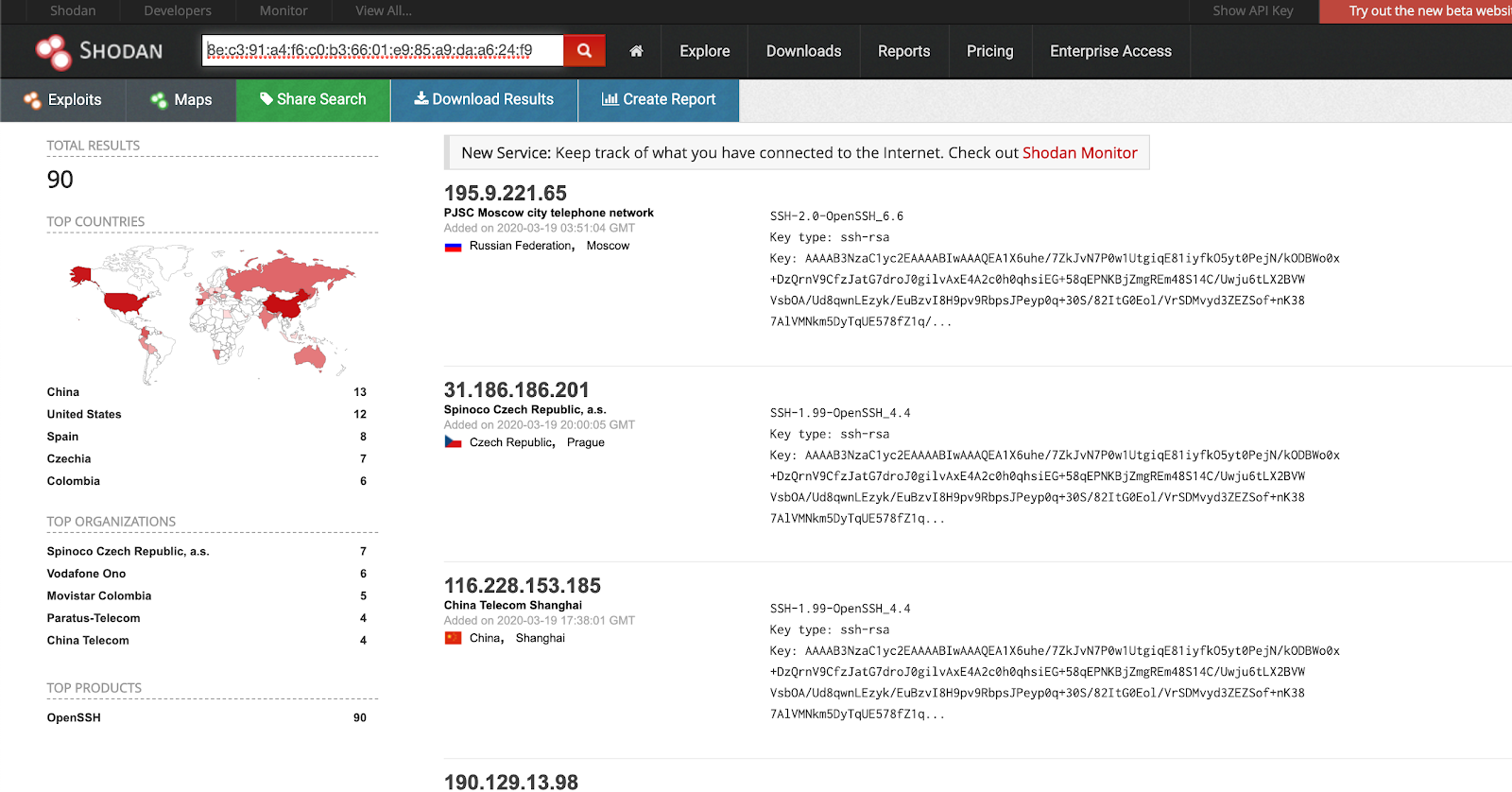Click the China flag icon
Image resolution: width=1512 pixels, height=792 pixels.
tap(453, 638)
